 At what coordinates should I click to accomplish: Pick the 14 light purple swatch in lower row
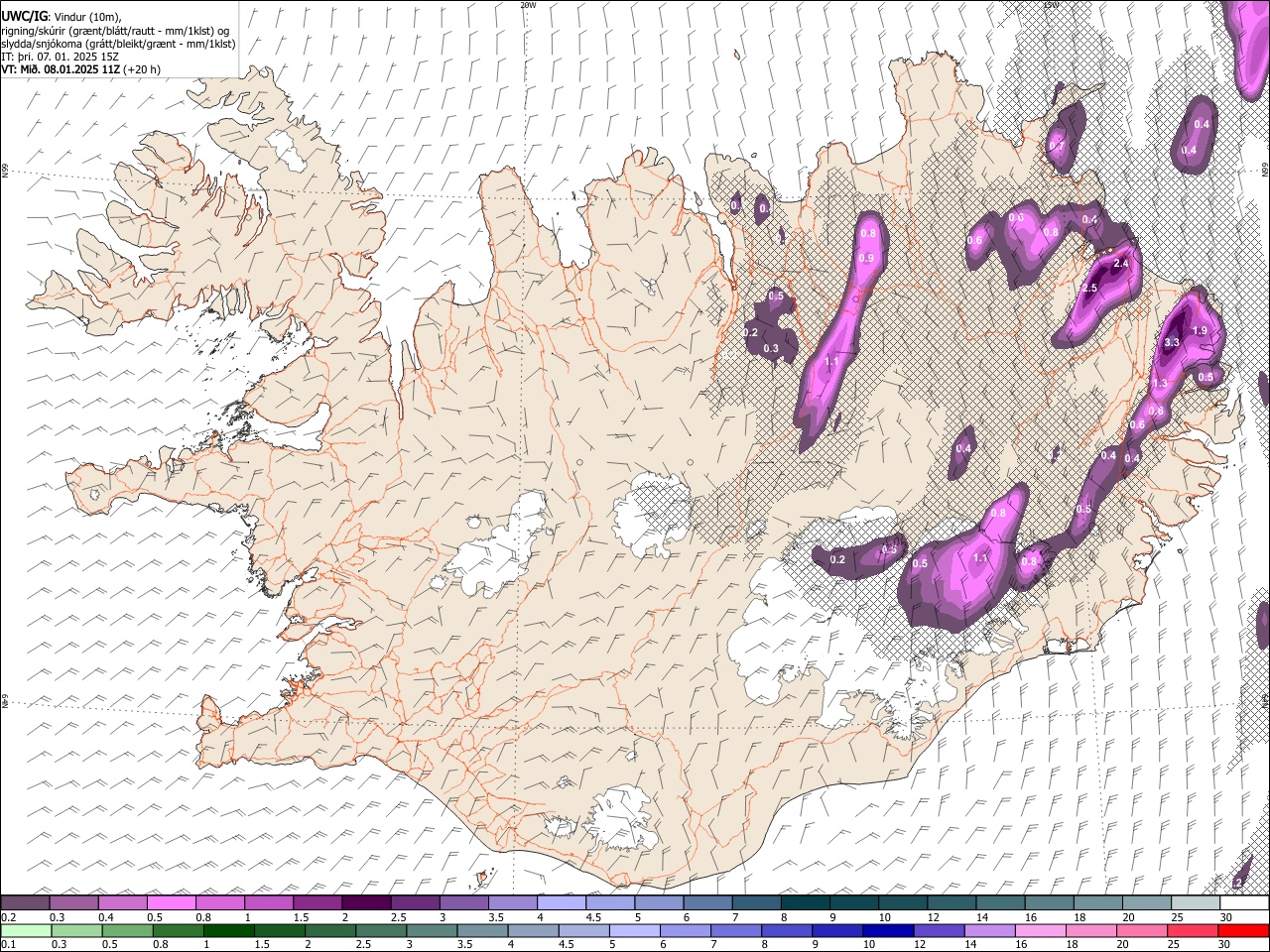[x=989, y=930]
